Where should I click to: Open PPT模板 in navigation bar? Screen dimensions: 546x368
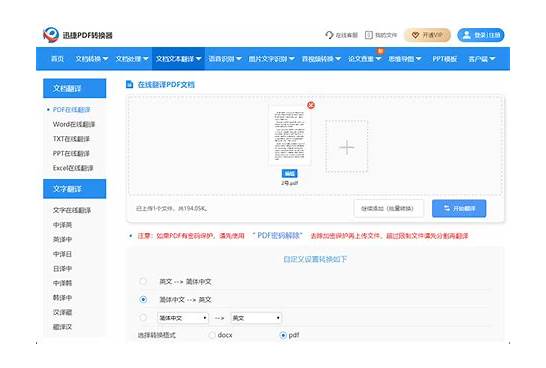pos(445,59)
